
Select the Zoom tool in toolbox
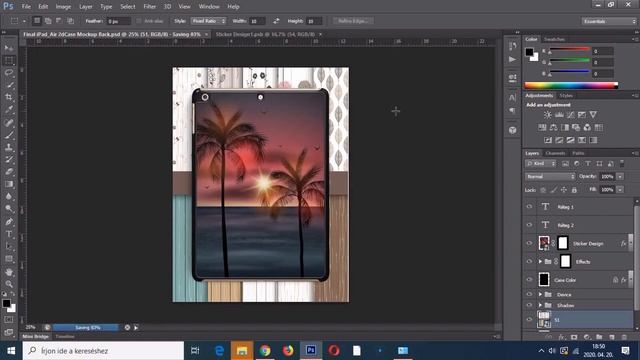(x=9, y=284)
